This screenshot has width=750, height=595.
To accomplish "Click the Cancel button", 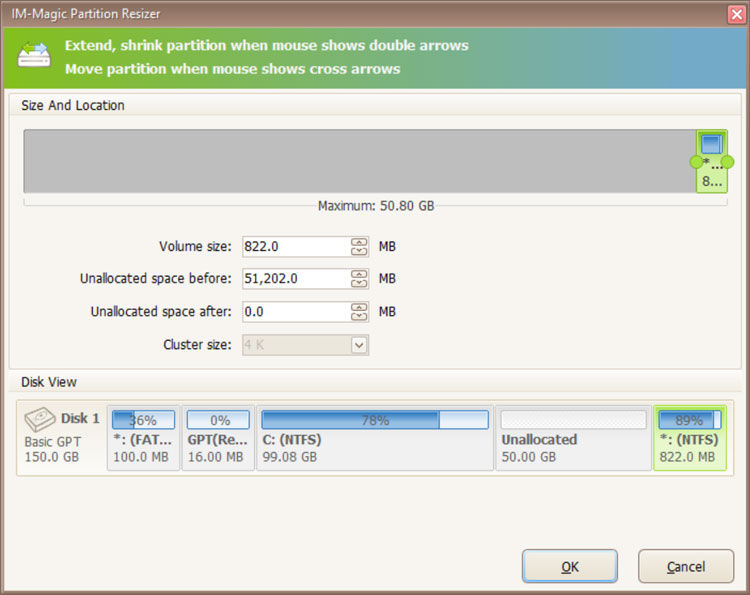I will coord(685,566).
